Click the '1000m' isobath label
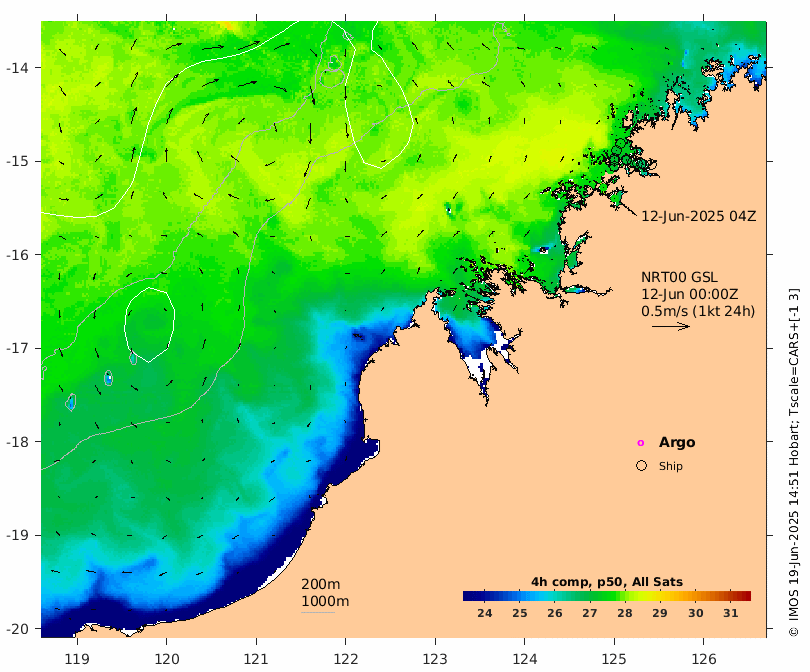Screen dimensions: 810x672 325,601
